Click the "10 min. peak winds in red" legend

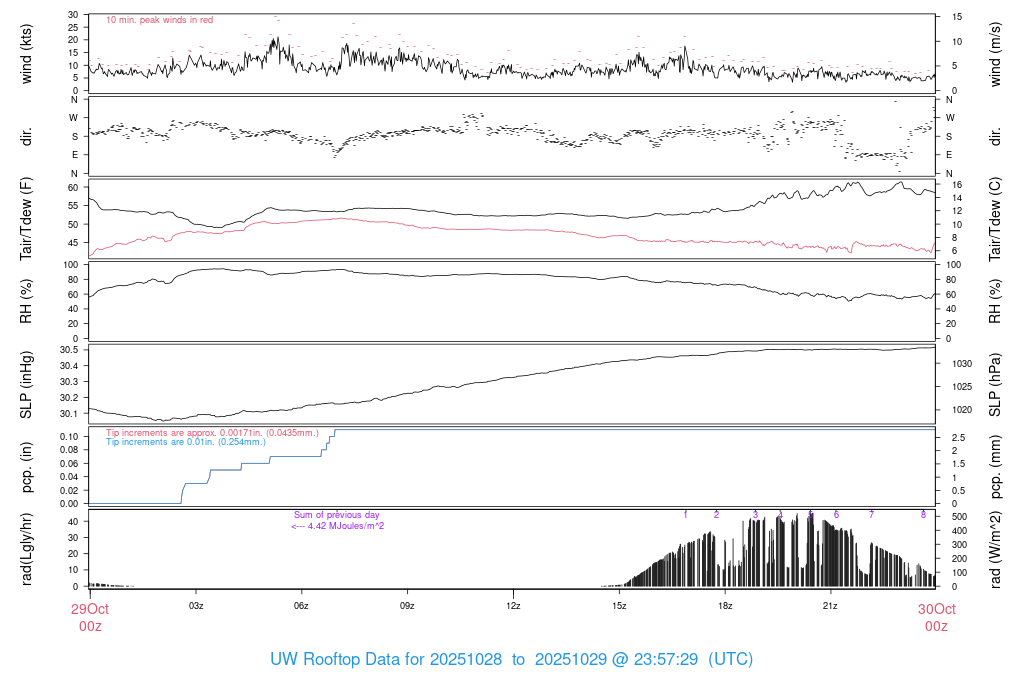(x=159, y=20)
